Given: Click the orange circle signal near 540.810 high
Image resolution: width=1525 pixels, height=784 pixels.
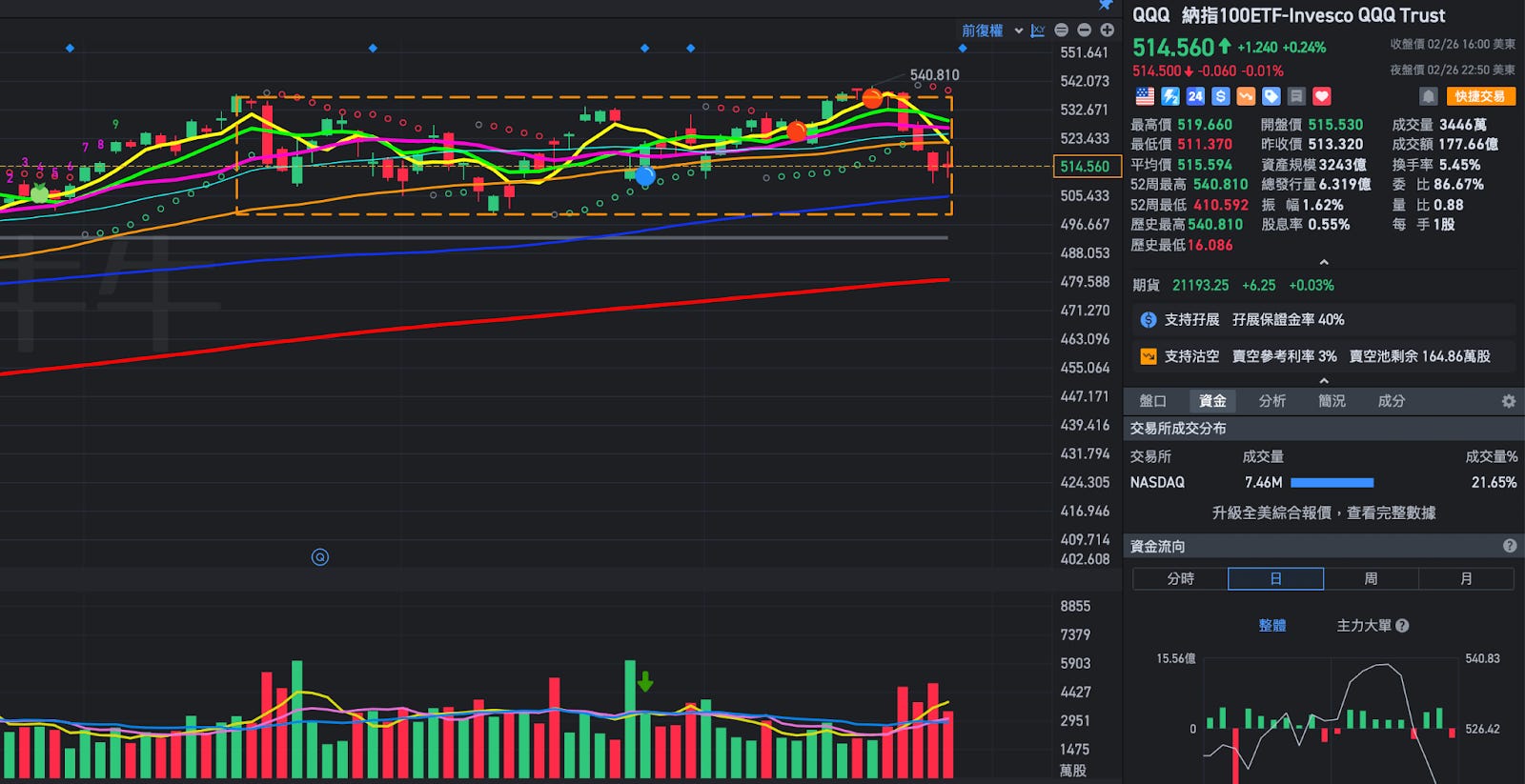Looking at the screenshot, I should (872, 98).
